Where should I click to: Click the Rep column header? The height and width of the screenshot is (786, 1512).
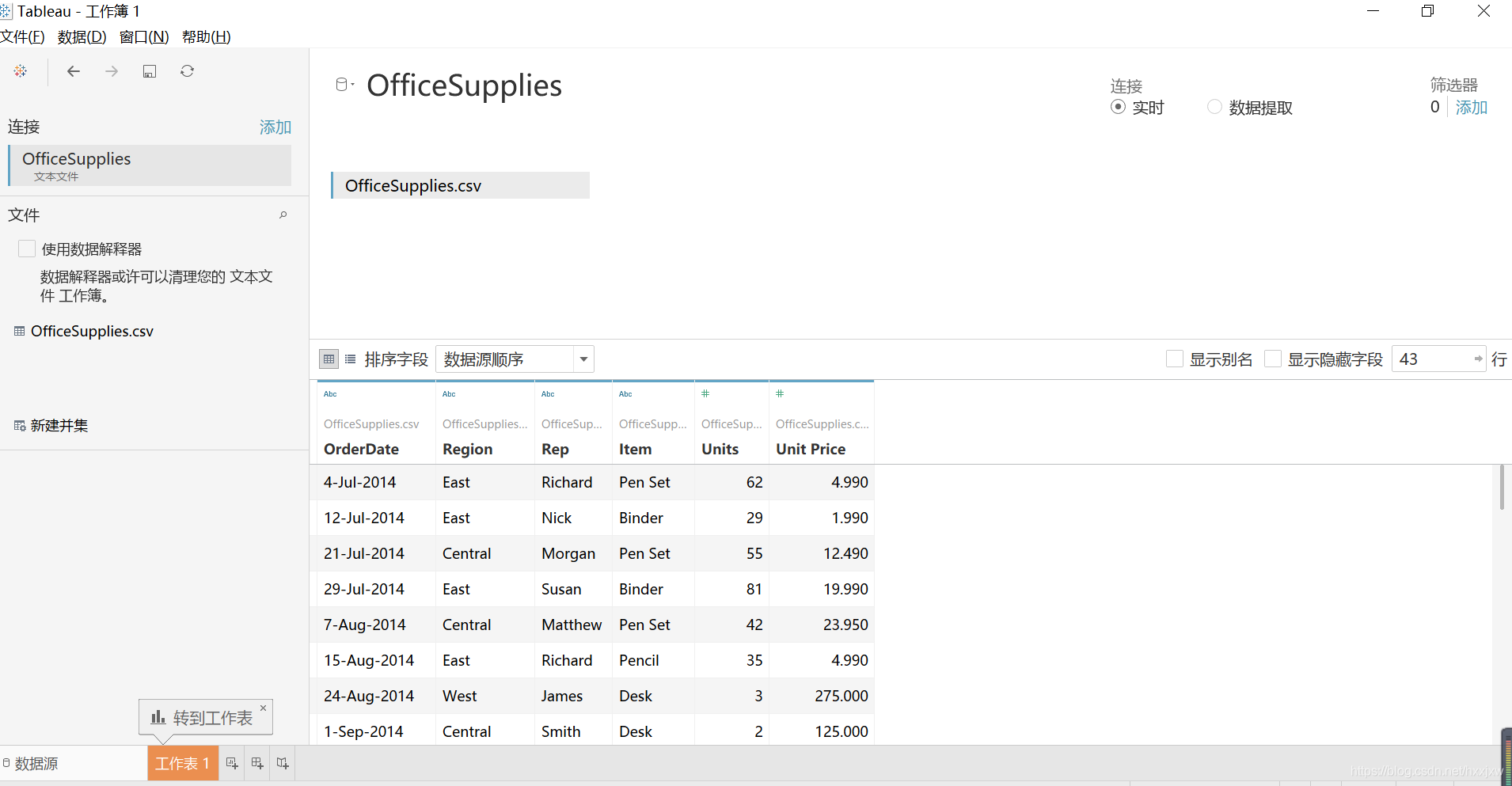click(x=555, y=450)
